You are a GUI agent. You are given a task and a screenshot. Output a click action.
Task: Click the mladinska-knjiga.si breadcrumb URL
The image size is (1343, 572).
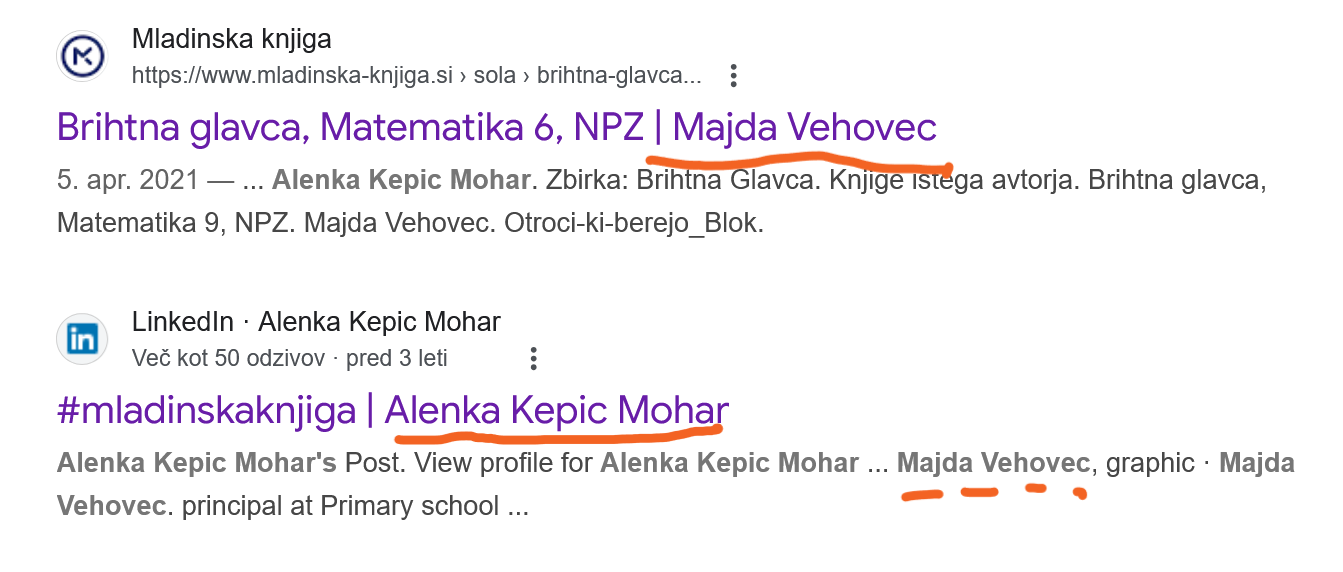coord(416,76)
